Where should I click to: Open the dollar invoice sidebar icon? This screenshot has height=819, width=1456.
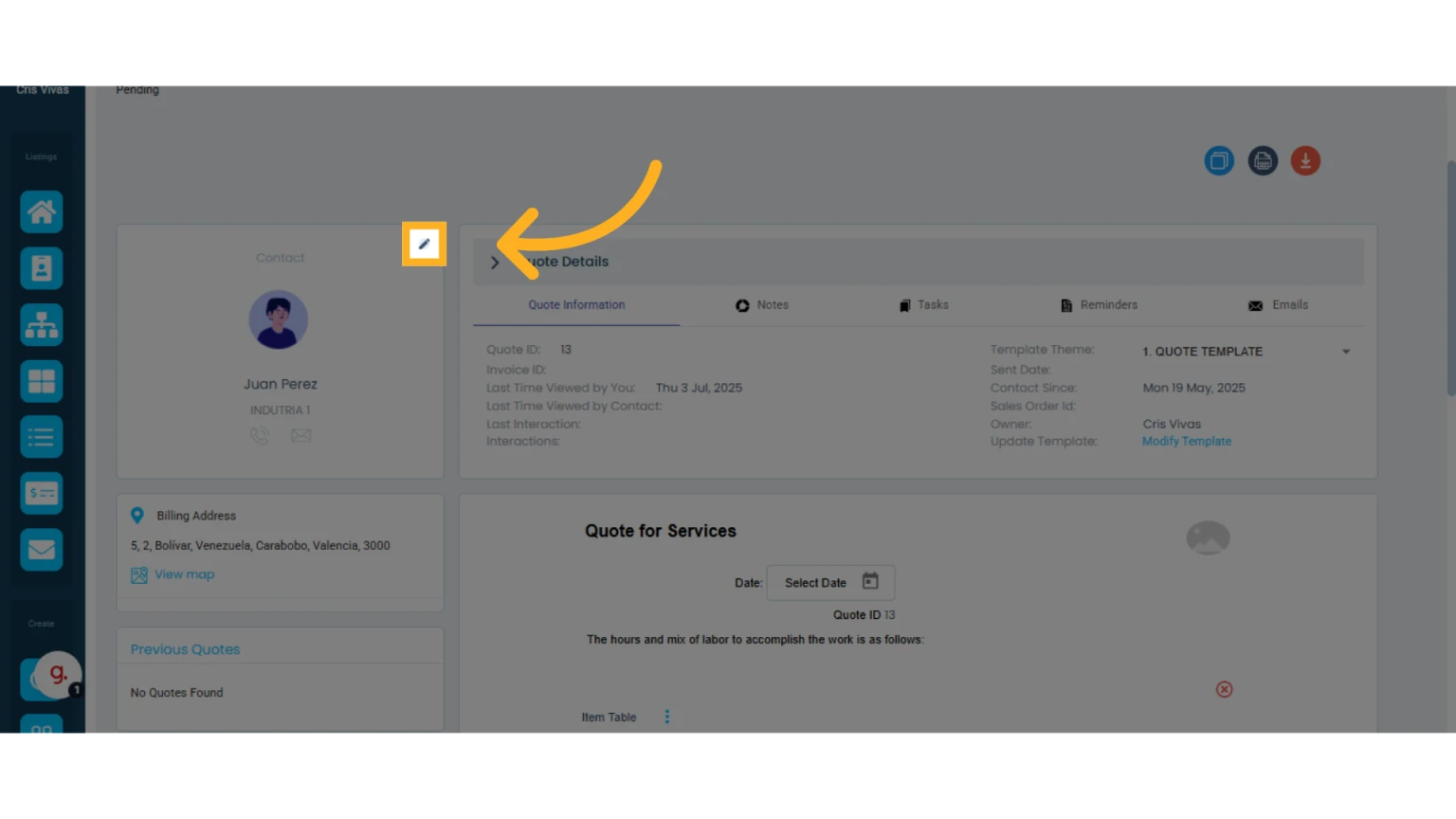coord(42,493)
